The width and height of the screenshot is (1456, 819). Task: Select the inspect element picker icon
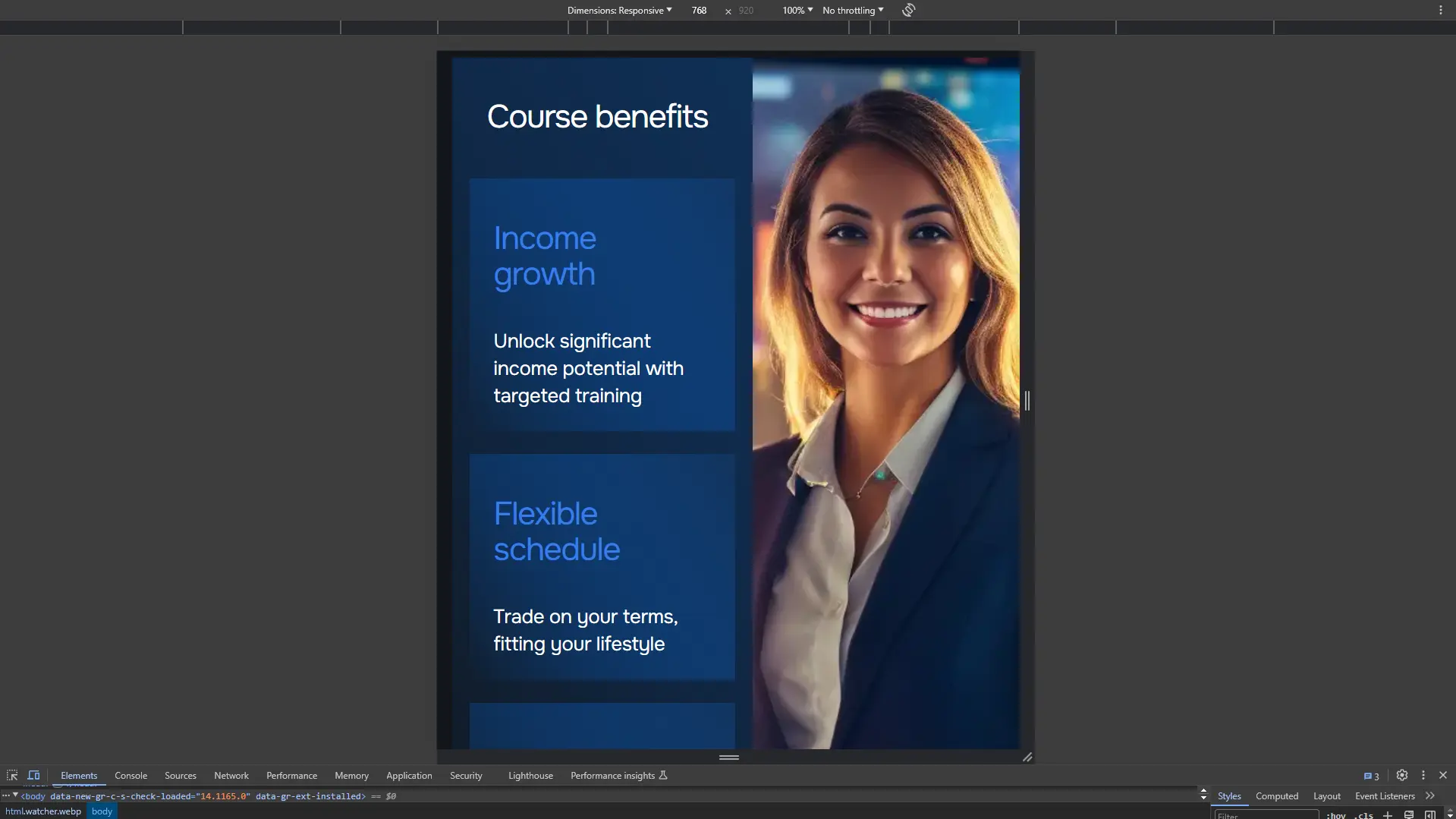[x=12, y=775]
